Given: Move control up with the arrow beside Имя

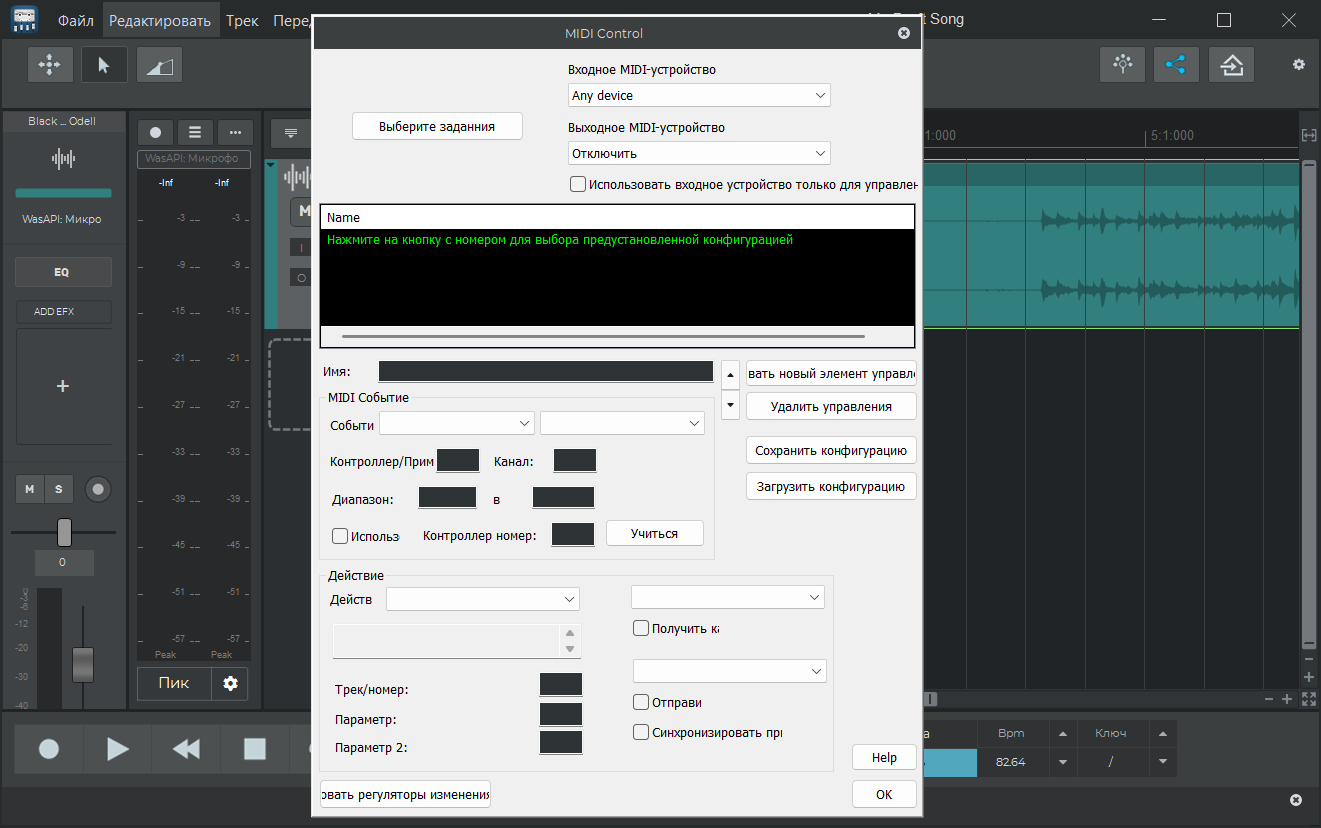Looking at the screenshot, I should coord(730,374).
